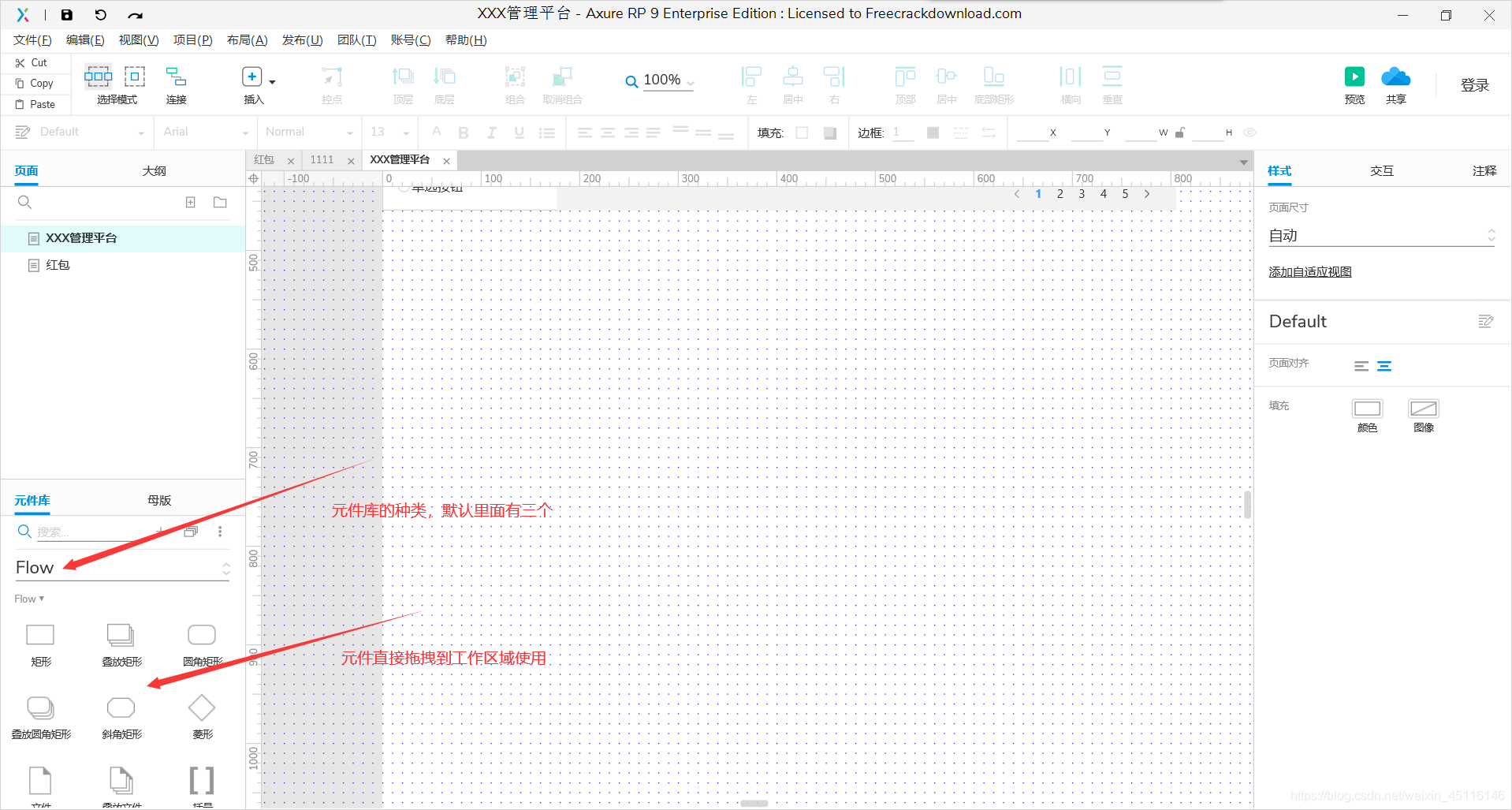Image resolution: width=1512 pixels, height=810 pixels.
Task: Select the Stacked Rounded Rectangle (叠放圆角矩形) widget
Action: click(40, 707)
